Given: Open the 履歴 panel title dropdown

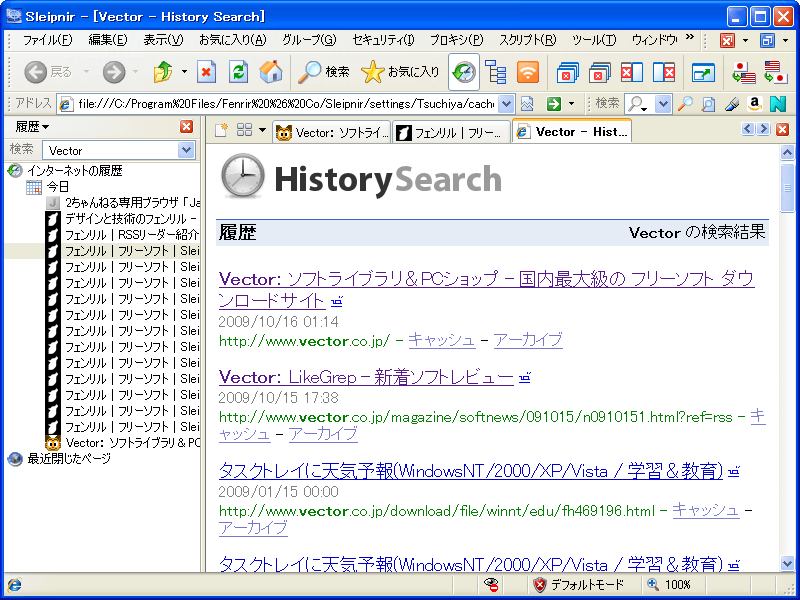Looking at the screenshot, I should [32, 127].
